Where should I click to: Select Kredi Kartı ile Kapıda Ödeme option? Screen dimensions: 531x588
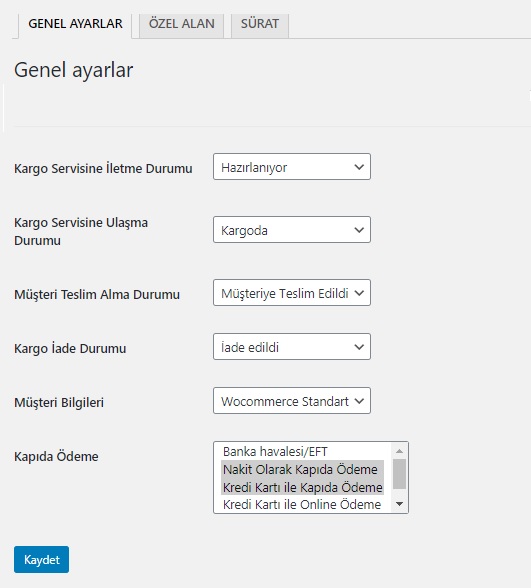pos(302,487)
